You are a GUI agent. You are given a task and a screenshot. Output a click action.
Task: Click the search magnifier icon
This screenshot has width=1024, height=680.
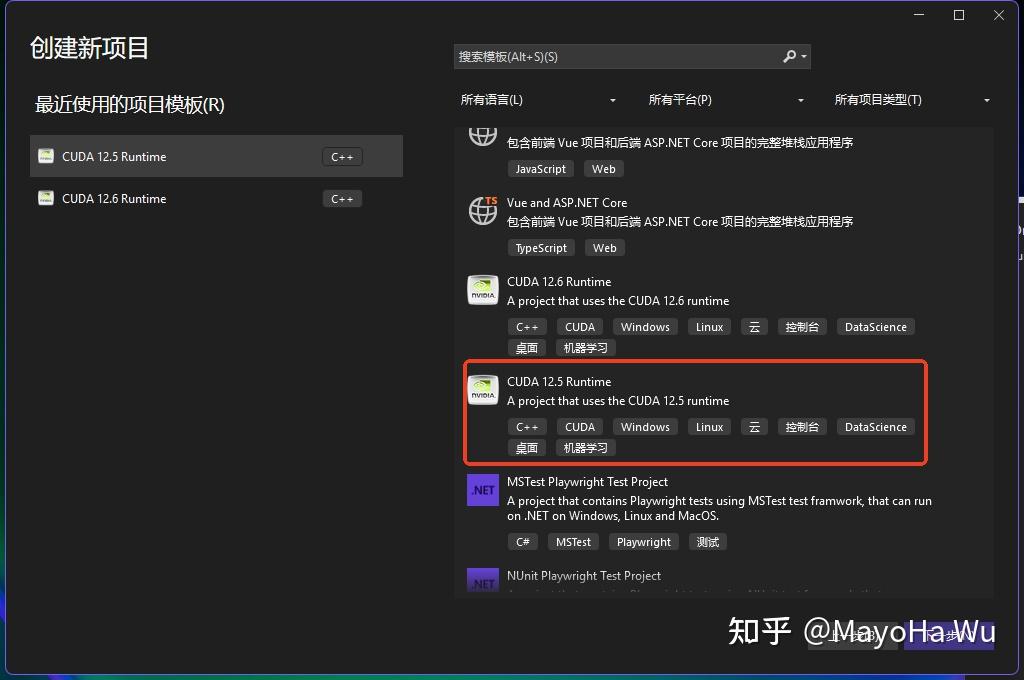788,57
